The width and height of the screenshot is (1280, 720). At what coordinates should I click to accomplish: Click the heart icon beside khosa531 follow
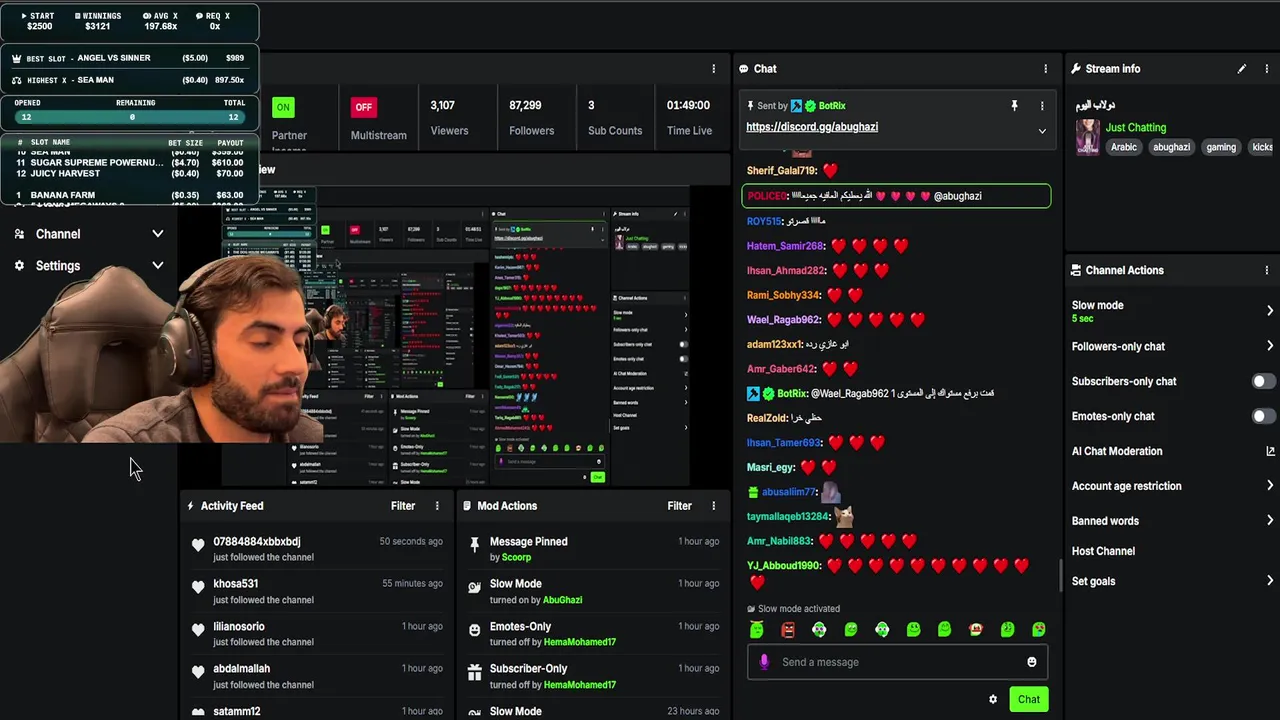[198, 588]
